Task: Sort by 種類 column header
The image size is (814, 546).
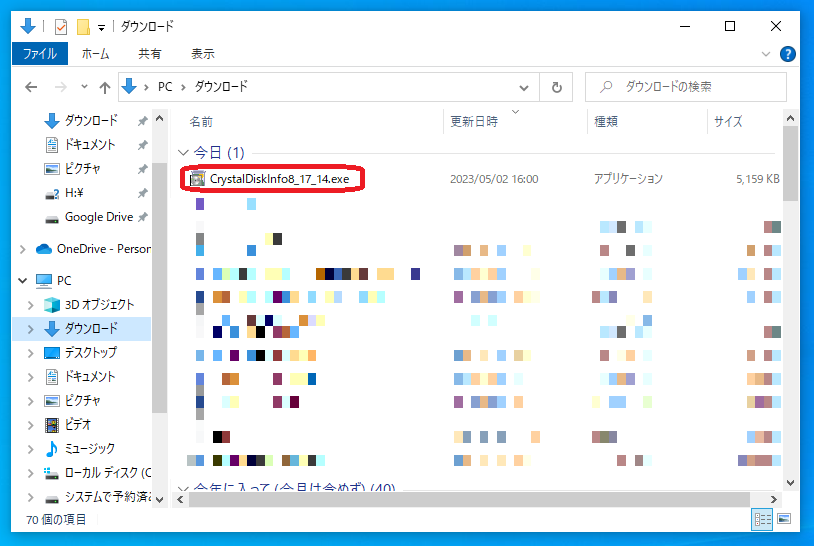Action: pos(606,122)
